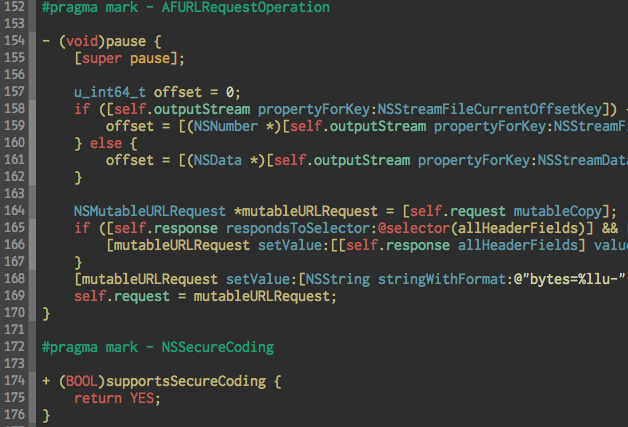This screenshot has width=628, height=427.
Task: Click NSStreamFileCurrentOffsetKey on line 158
Action: [x=490, y=109]
